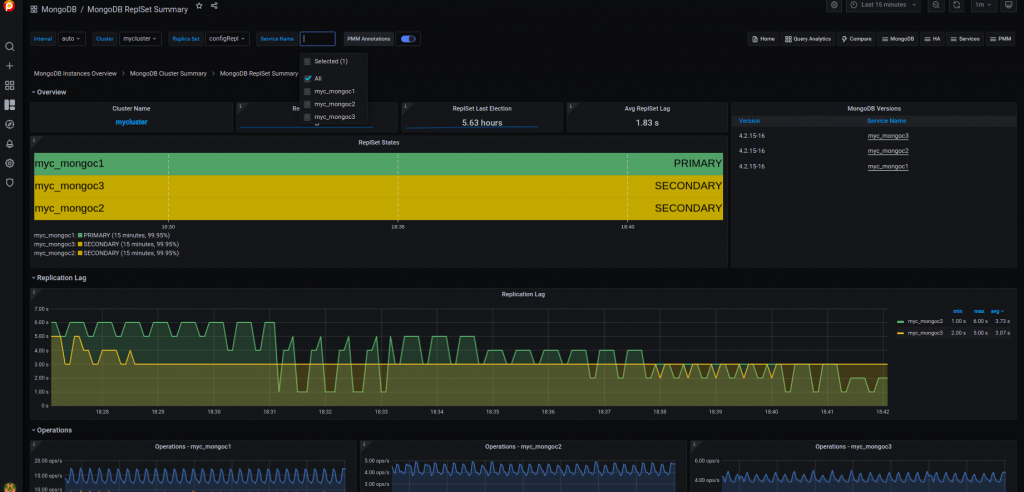Click the myc_mongoc3 service name link

(887, 136)
